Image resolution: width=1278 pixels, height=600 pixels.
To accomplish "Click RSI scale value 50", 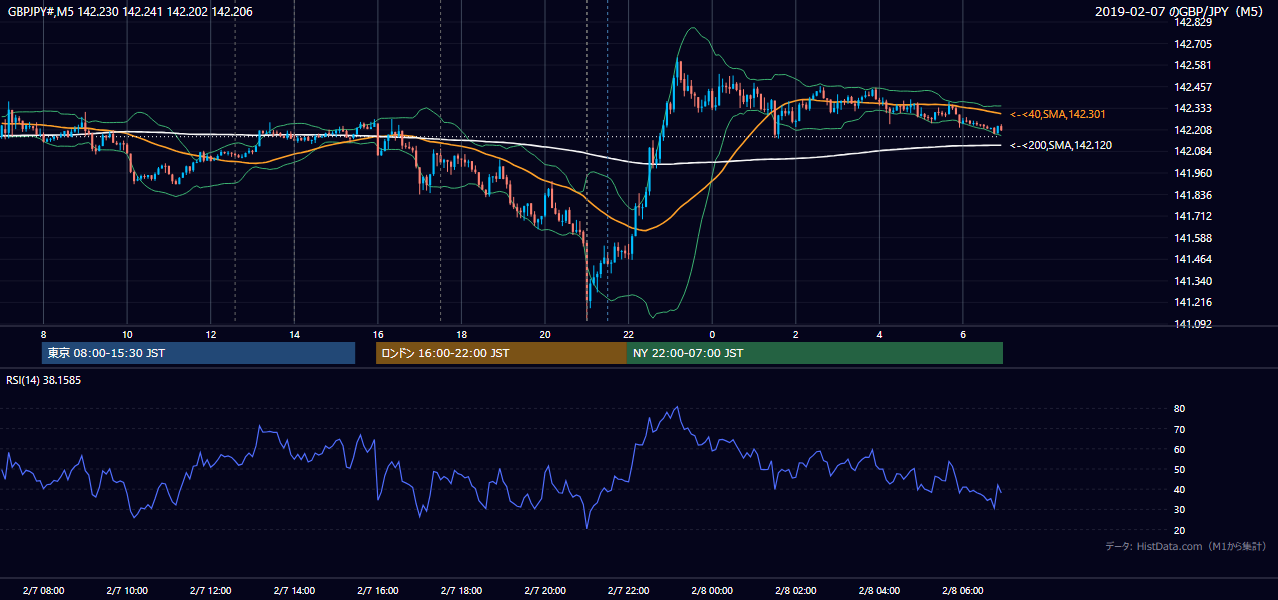I will [x=1179, y=469].
